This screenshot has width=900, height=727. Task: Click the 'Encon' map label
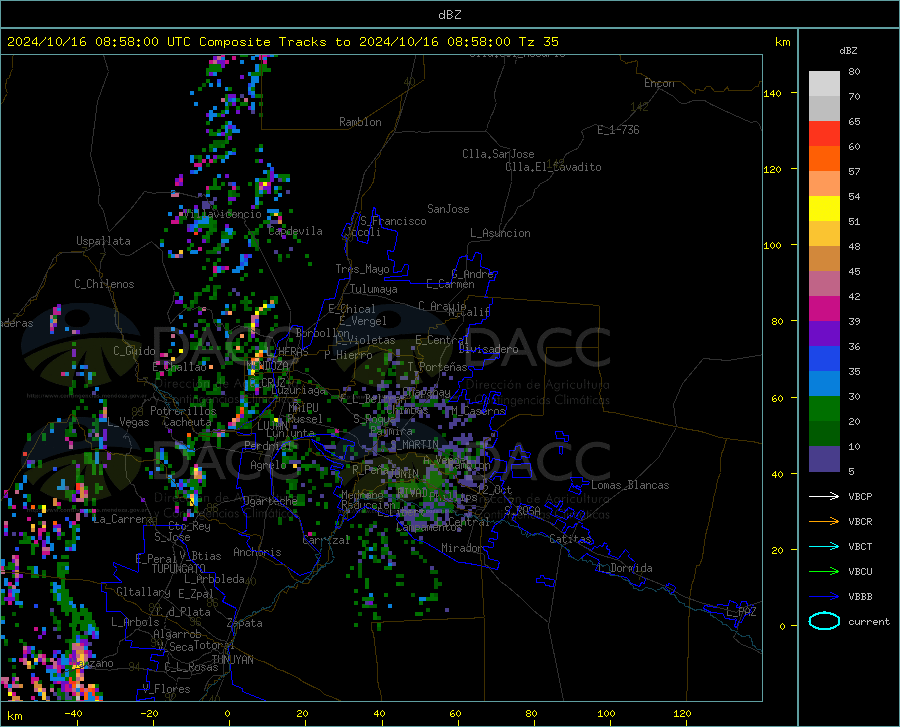point(659,83)
